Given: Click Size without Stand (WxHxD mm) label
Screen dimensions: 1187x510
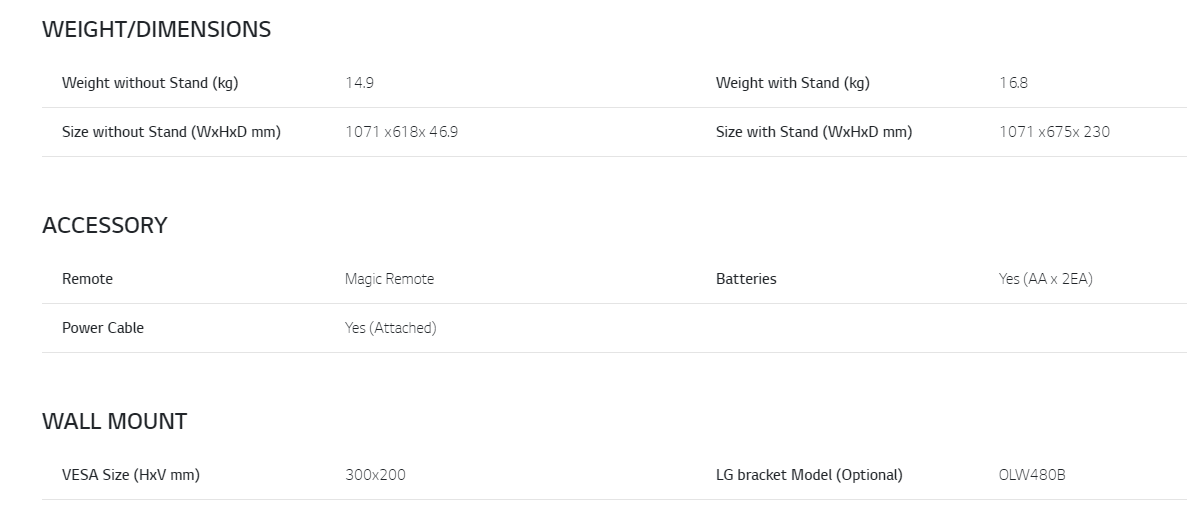Looking at the screenshot, I should tap(171, 132).
